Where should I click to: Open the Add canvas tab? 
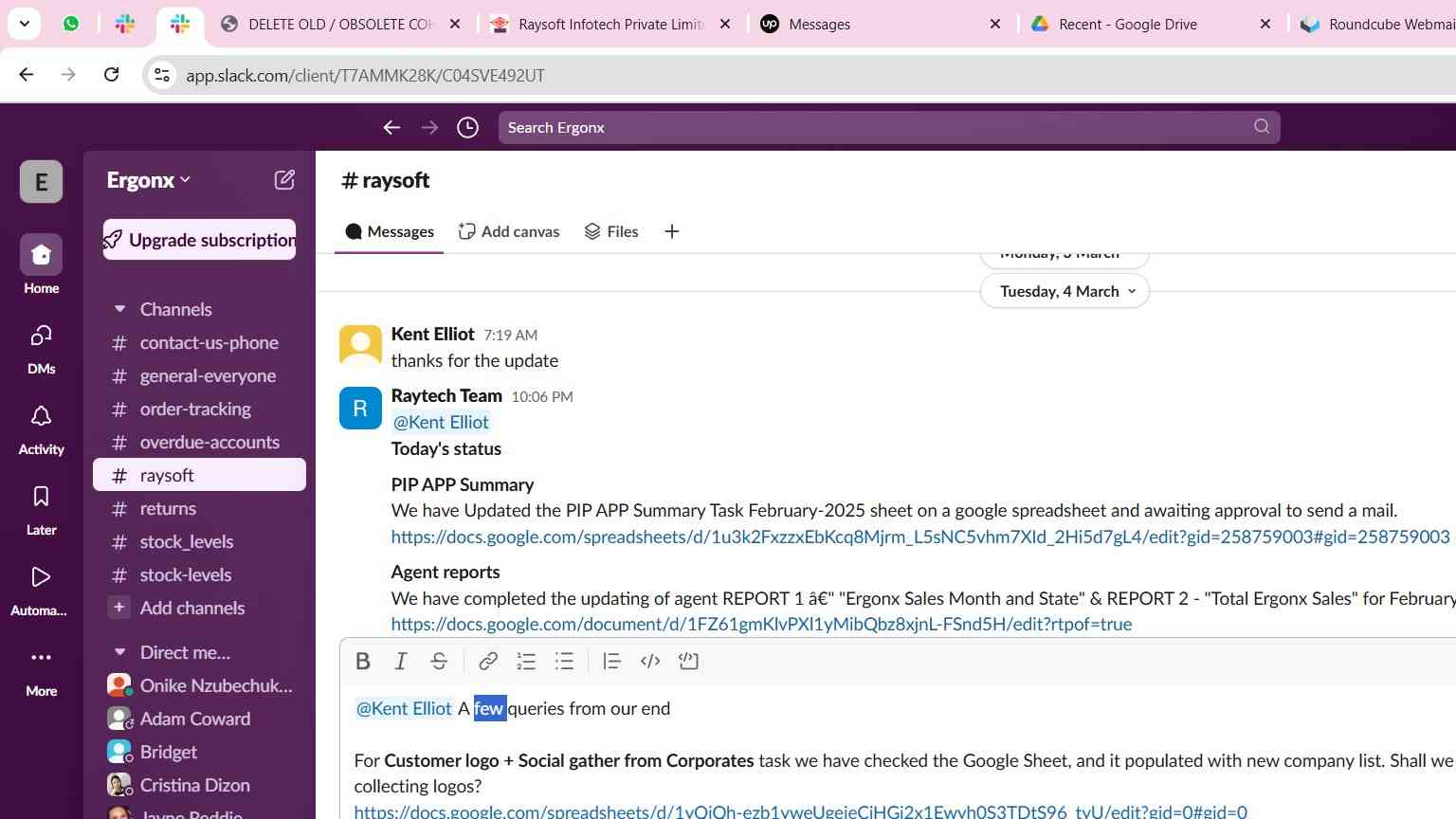(509, 231)
